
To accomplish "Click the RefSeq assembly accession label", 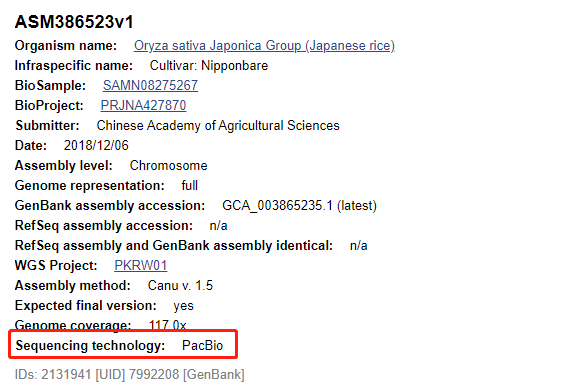I will coord(104,226).
